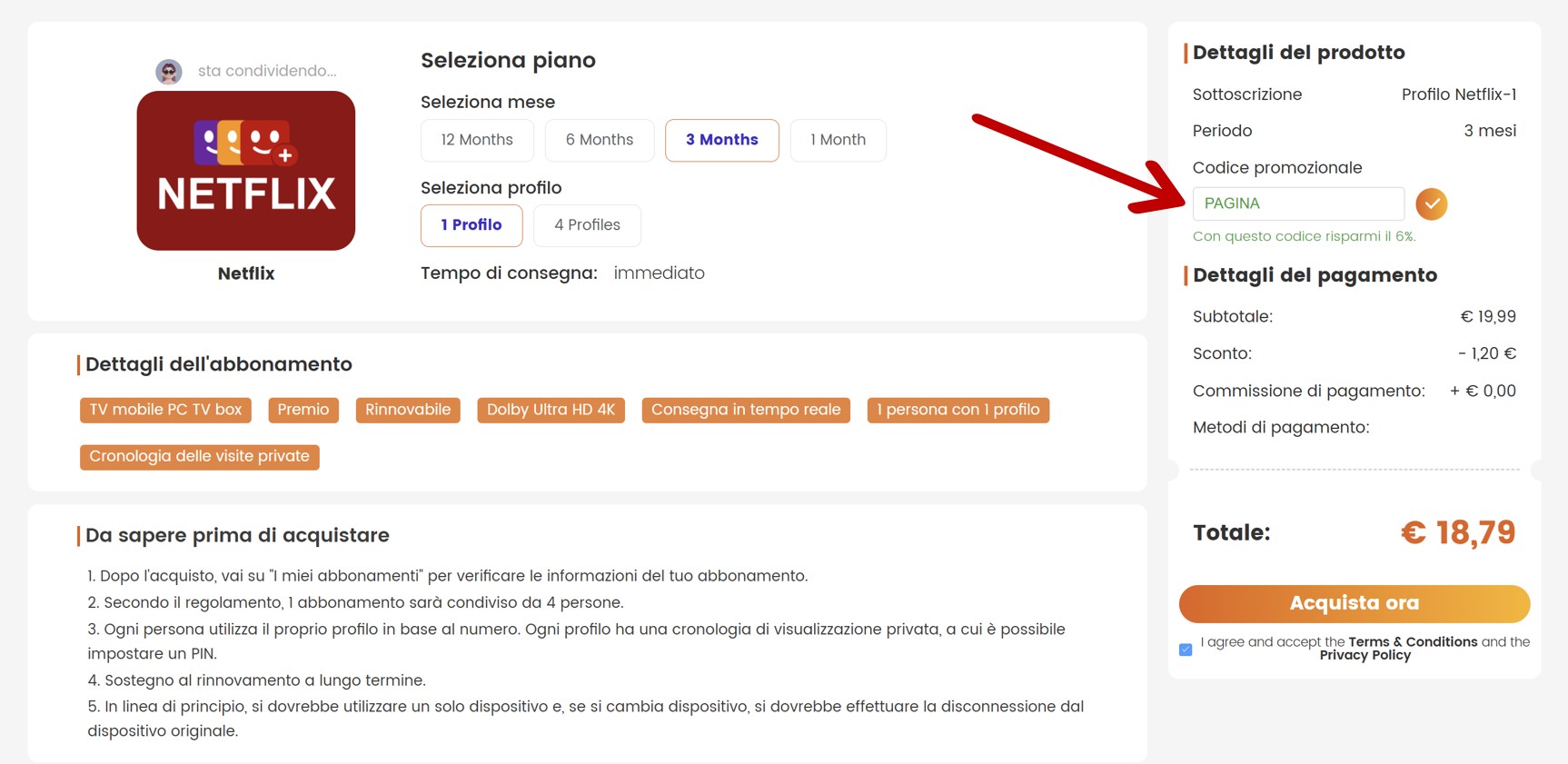
Task: Click the Consegna in tempo reale tag
Action: (745, 410)
